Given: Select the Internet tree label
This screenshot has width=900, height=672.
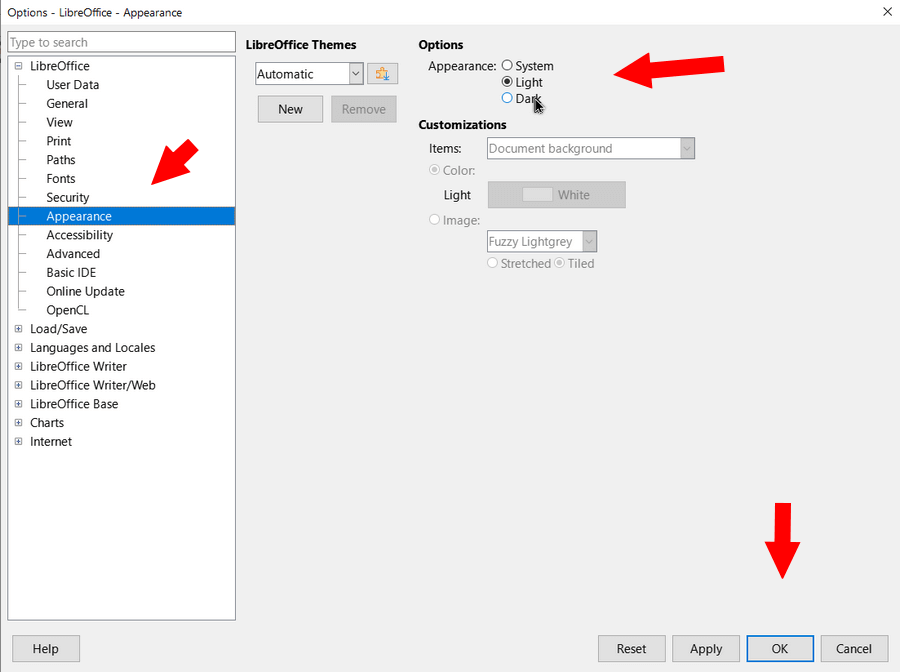Looking at the screenshot, I should pyautogui.click(x=51, y=441).
